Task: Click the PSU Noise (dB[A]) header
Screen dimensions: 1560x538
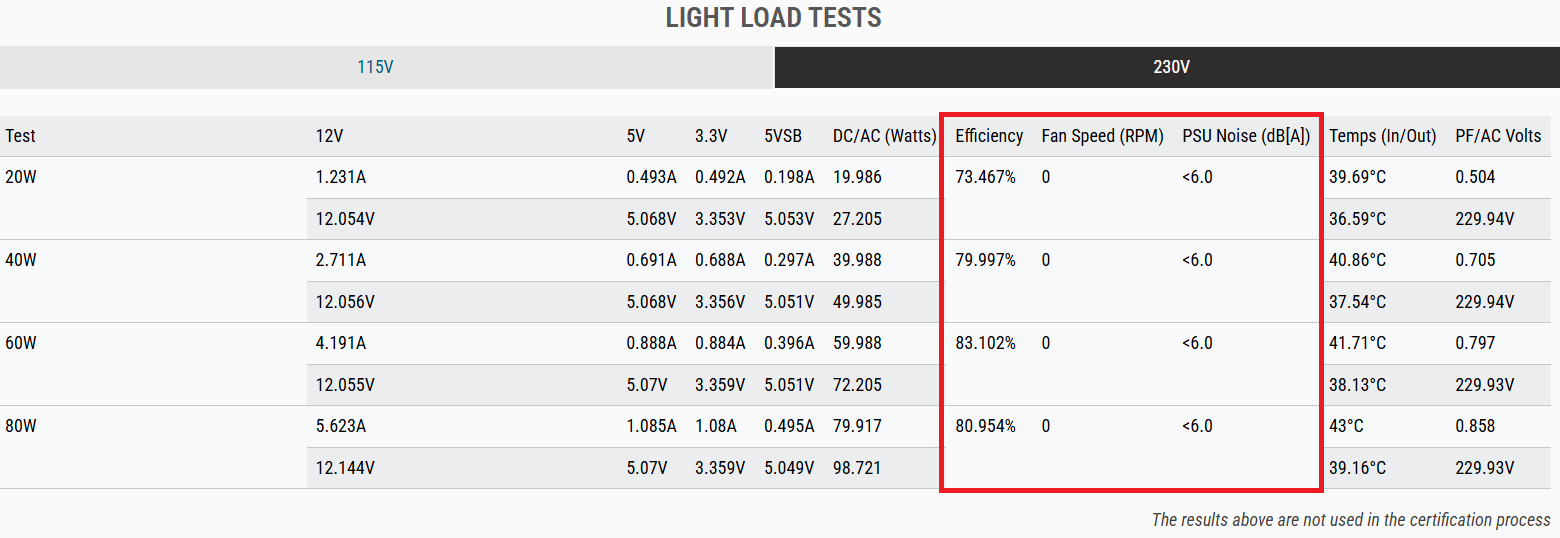Action: (1246, 136)
